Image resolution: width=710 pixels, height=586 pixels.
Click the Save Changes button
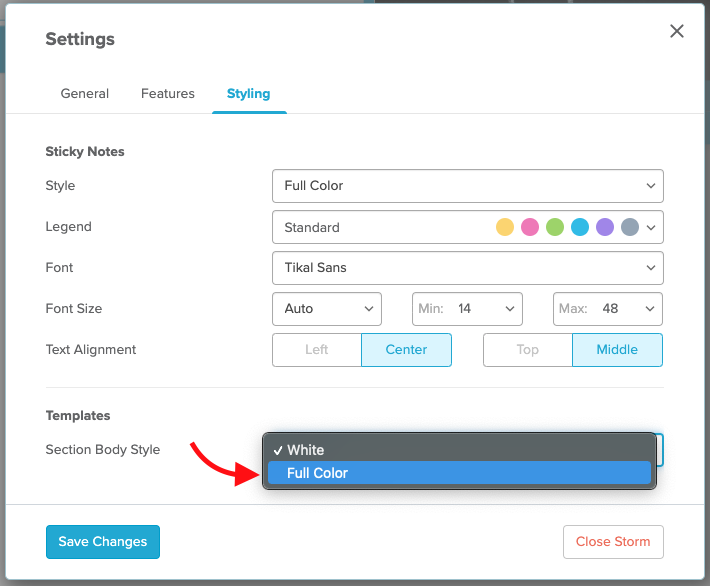103,542
